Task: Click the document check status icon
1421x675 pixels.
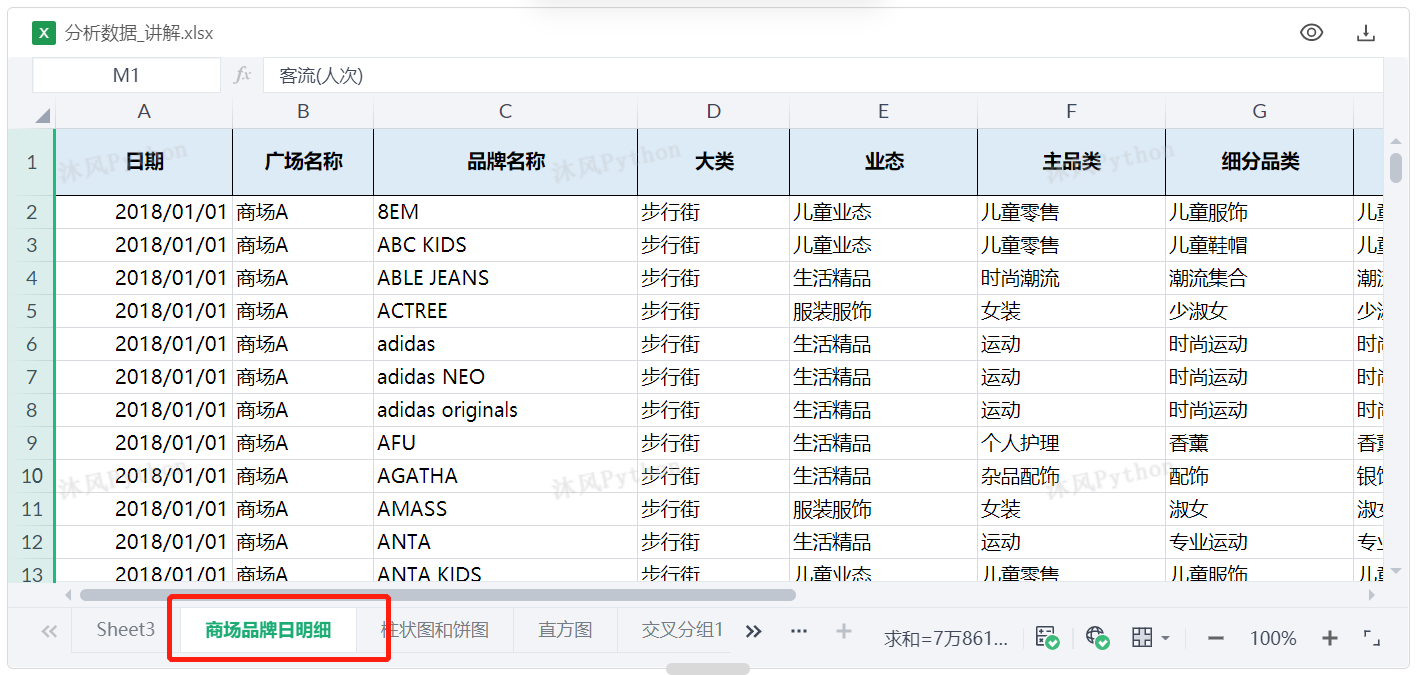Action: point(1047,637)
